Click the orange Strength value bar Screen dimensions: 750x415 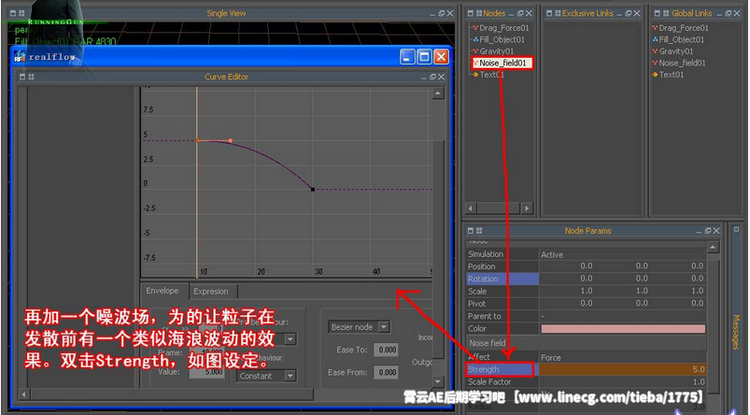622,370
